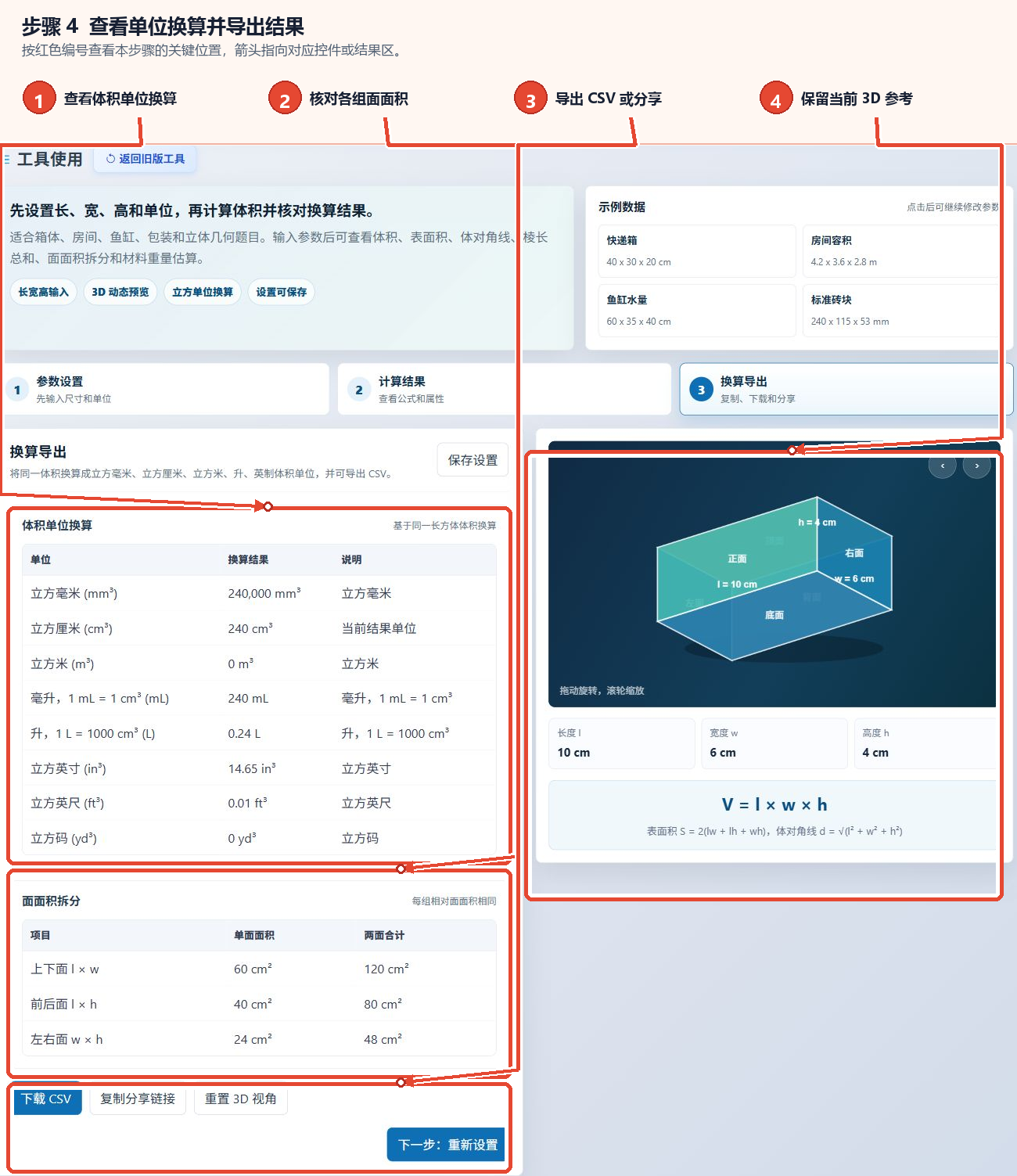This screenshot has width=1017, height=1176.
Task: Click the 返回旧版工具 button
Action: 146,159
